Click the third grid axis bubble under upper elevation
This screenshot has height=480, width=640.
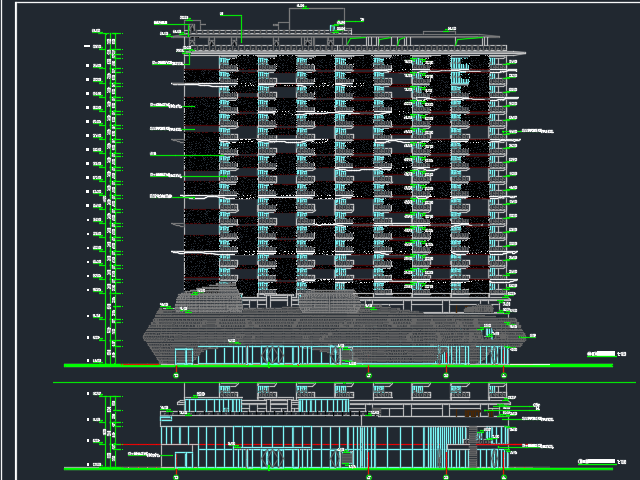coord(445,374)
